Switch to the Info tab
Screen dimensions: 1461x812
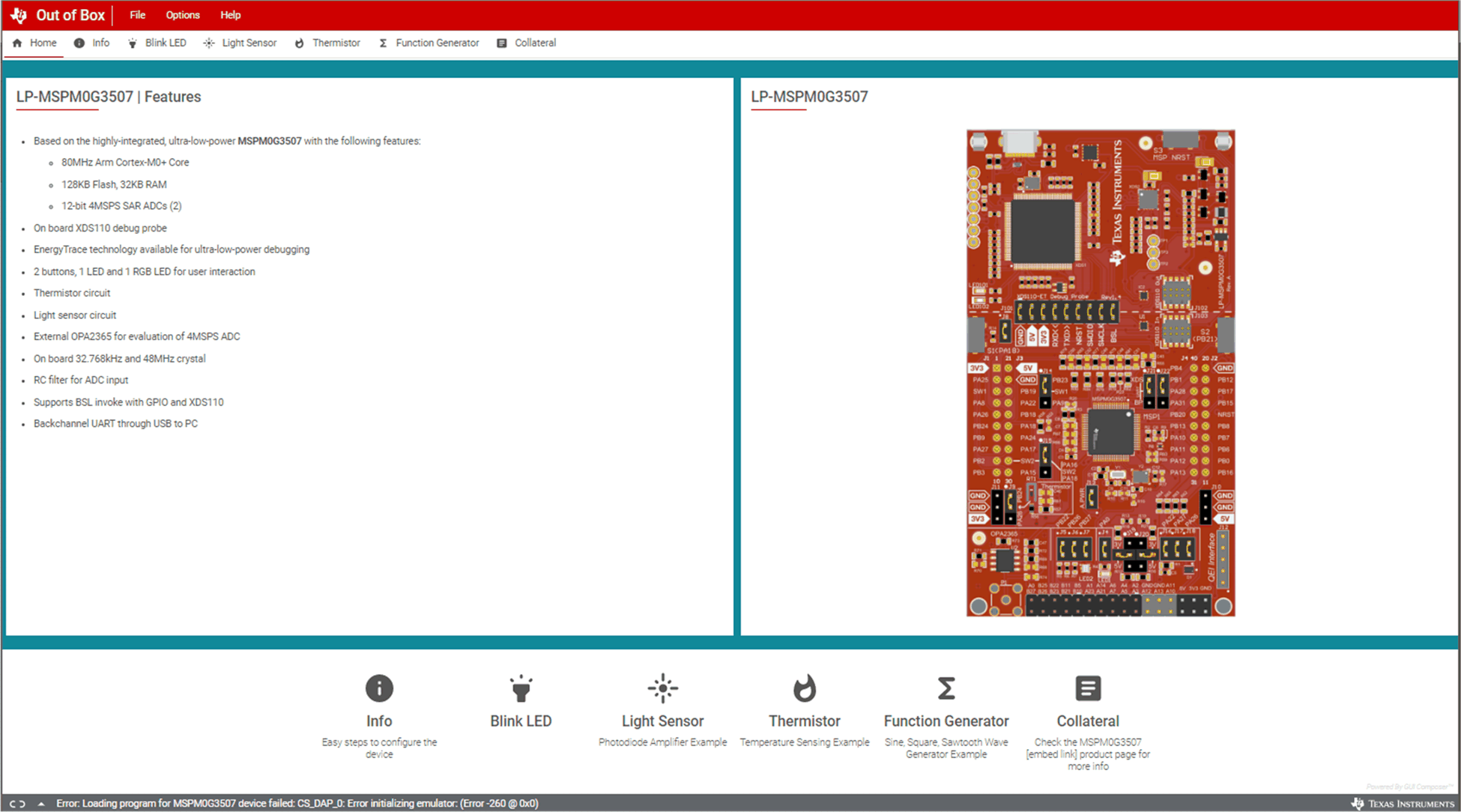point(91,43)
